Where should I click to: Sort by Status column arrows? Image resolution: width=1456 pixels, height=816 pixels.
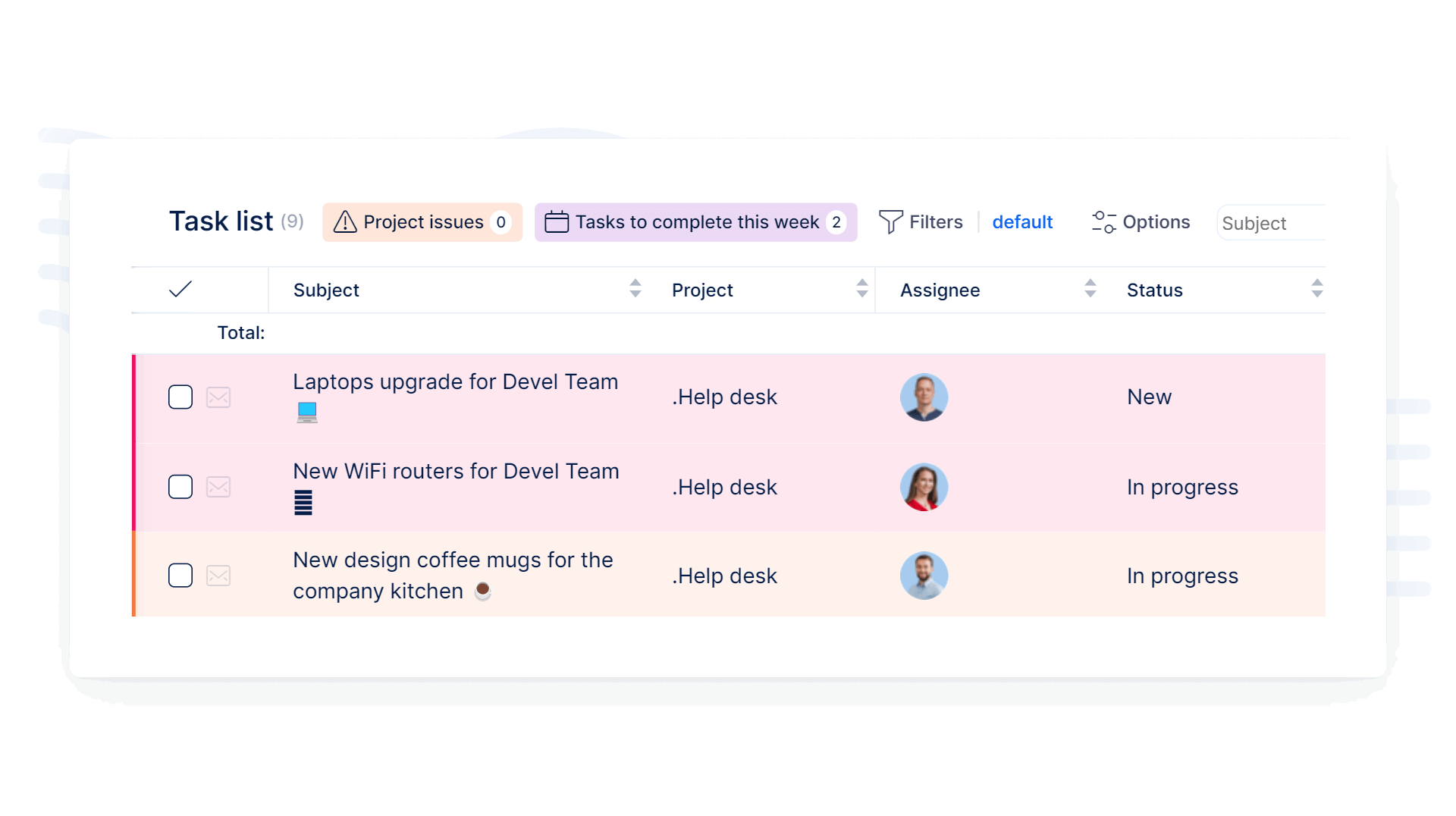click(1317, 289)
